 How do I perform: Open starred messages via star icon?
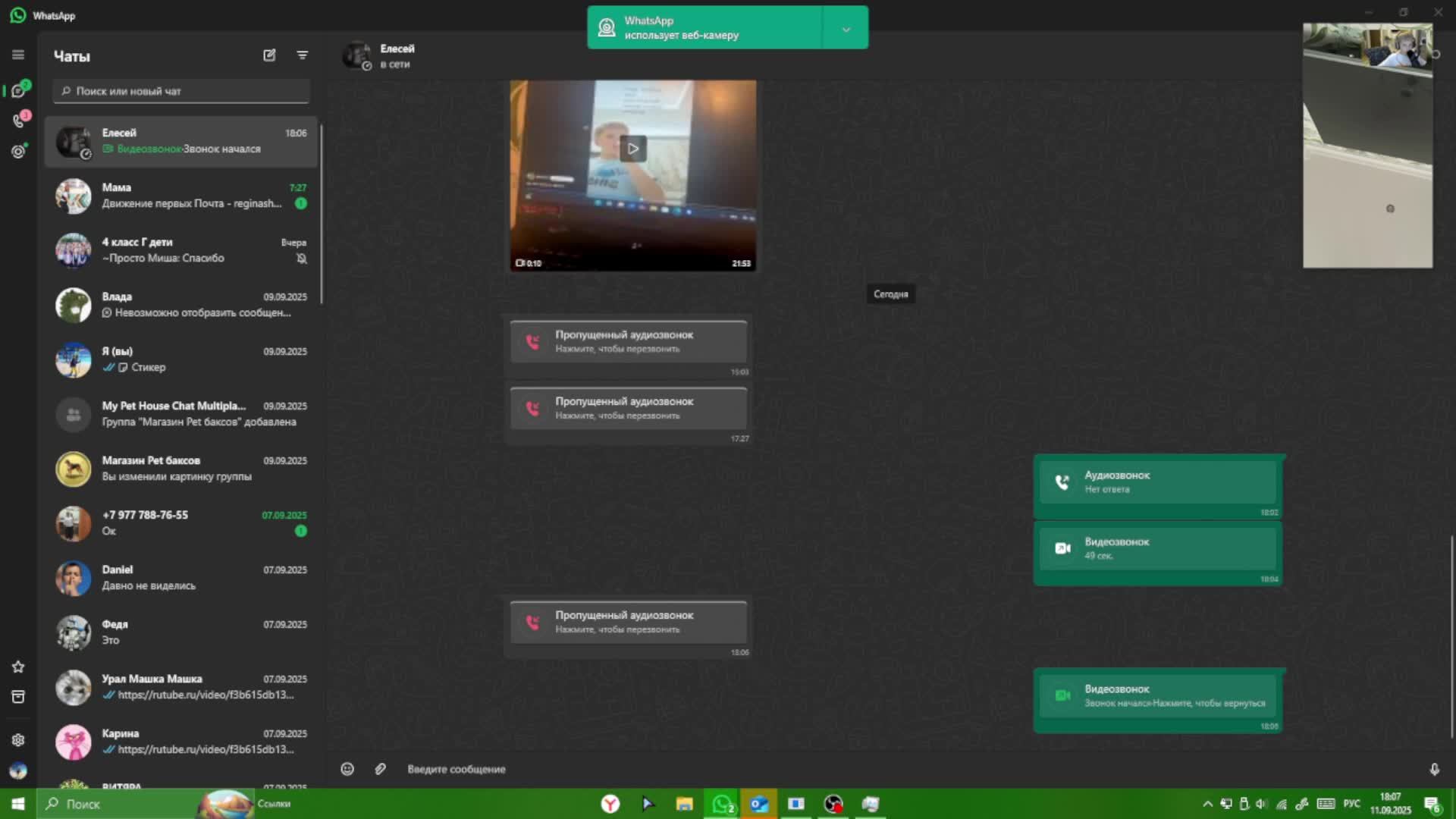coord(18,667)
